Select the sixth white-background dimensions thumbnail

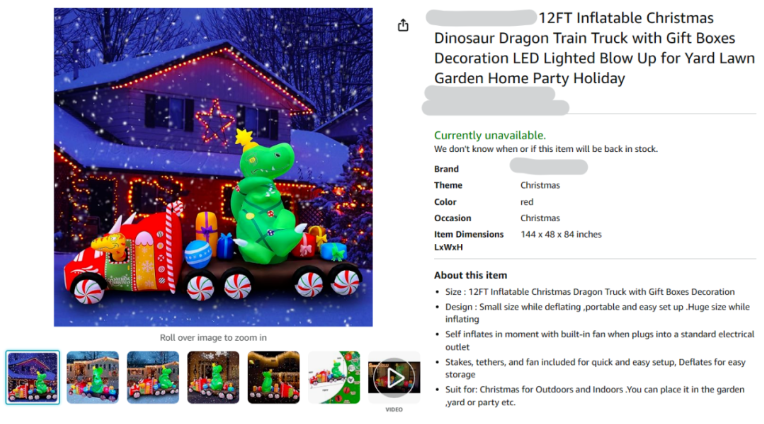click(x=334, y=377)
